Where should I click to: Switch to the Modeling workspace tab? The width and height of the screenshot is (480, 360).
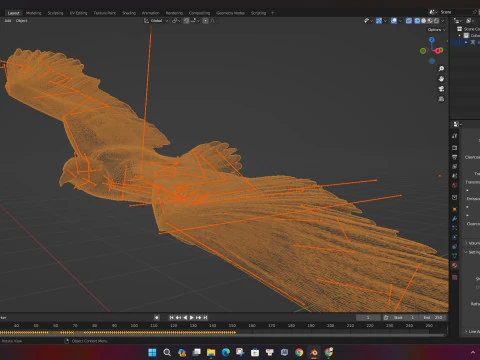point(33,13)
